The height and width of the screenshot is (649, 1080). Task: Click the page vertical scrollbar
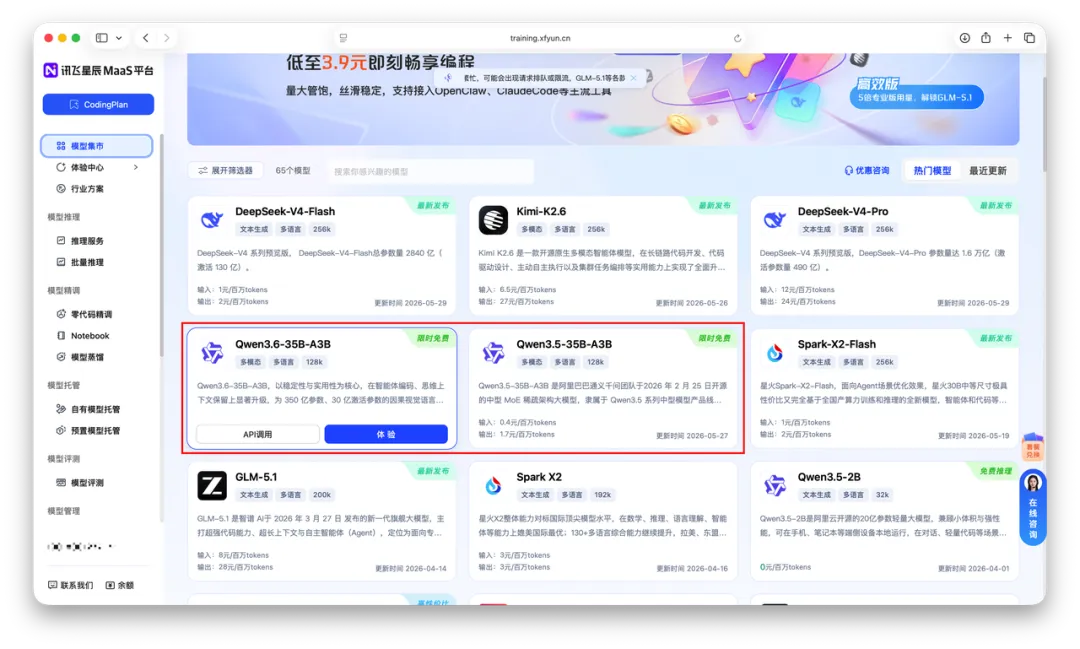1044,124
